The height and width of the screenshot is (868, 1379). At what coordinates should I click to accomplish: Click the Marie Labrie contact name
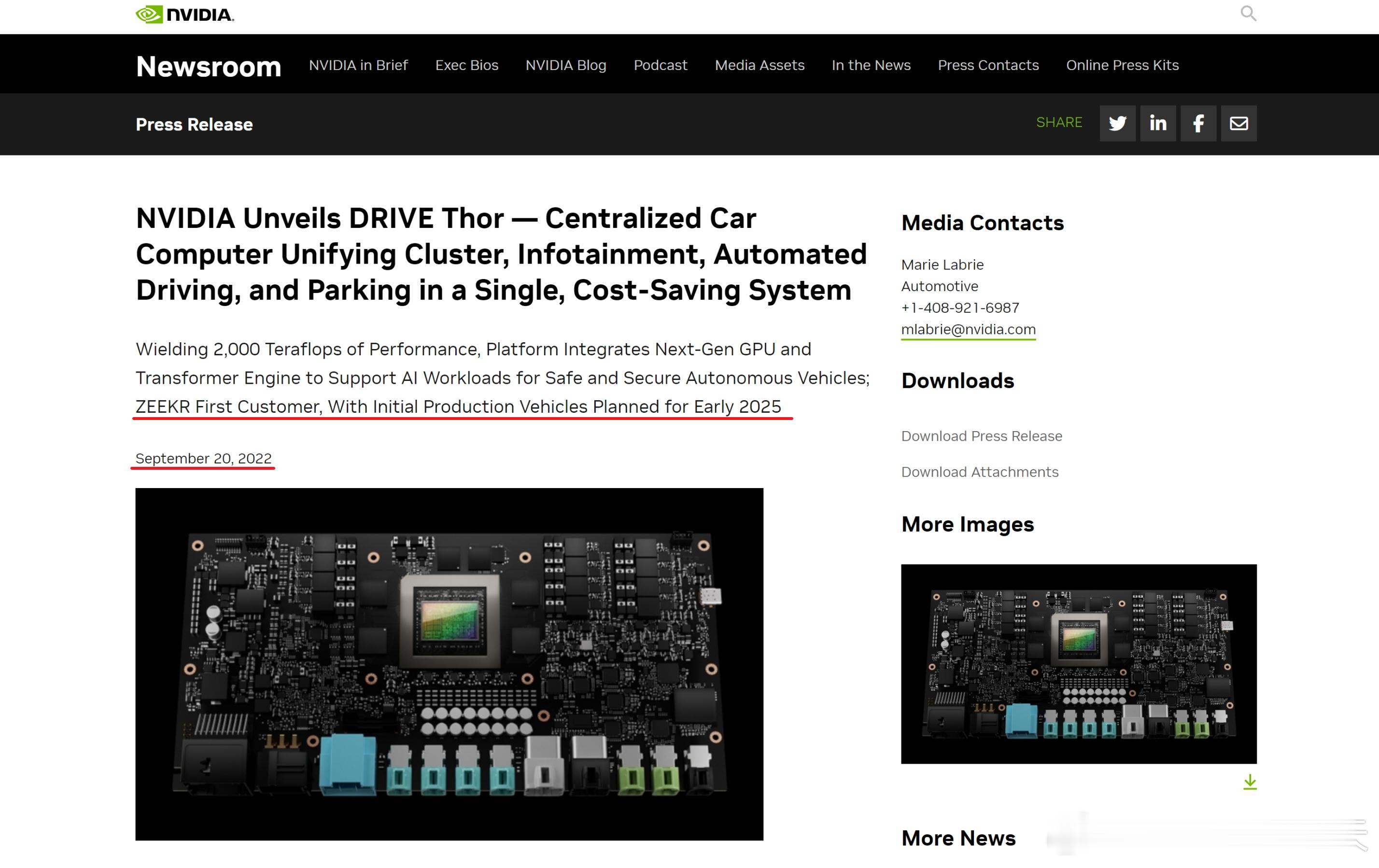(942, 265)
